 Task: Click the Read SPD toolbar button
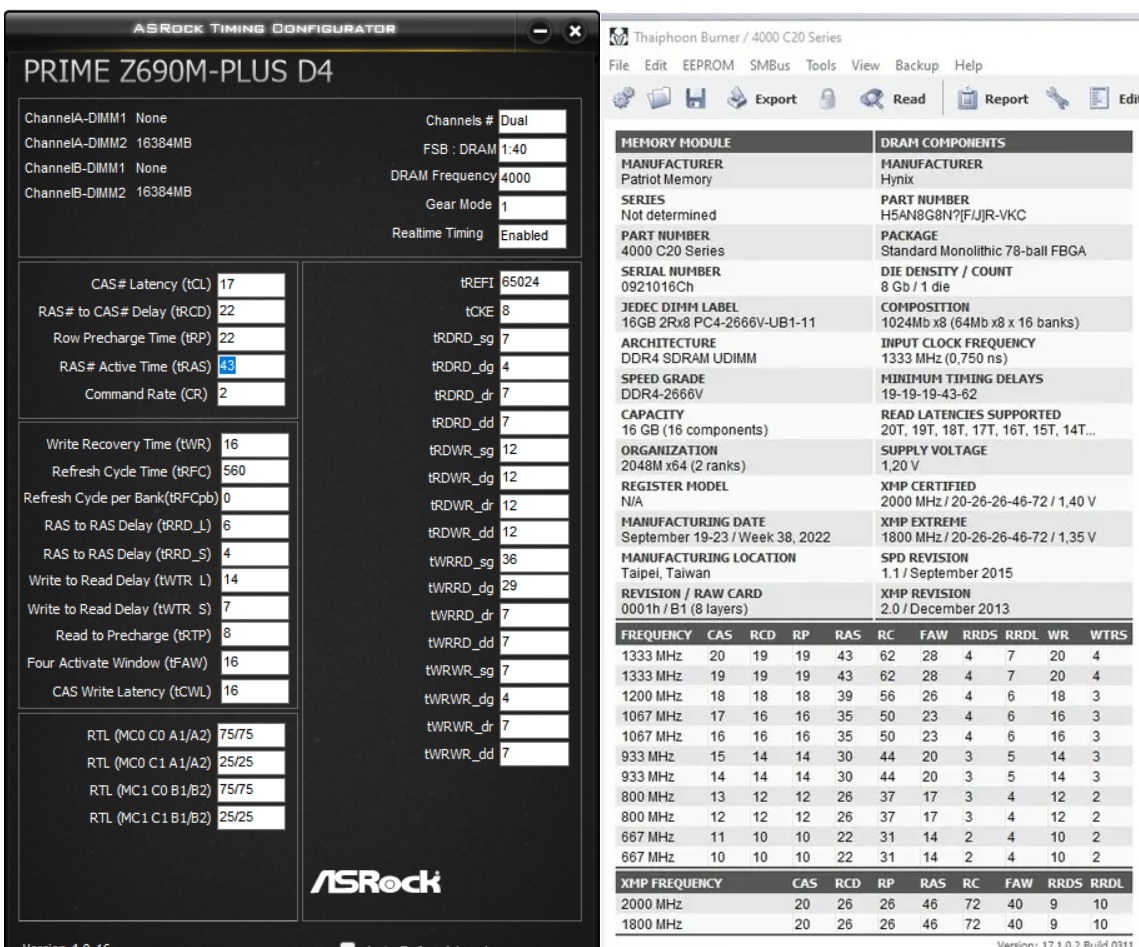coord(893,99)
